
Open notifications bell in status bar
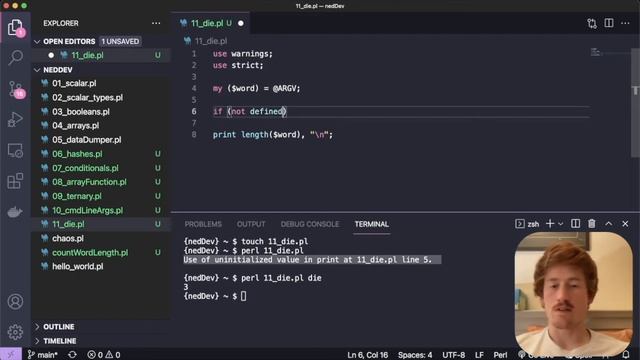point(626,355)
